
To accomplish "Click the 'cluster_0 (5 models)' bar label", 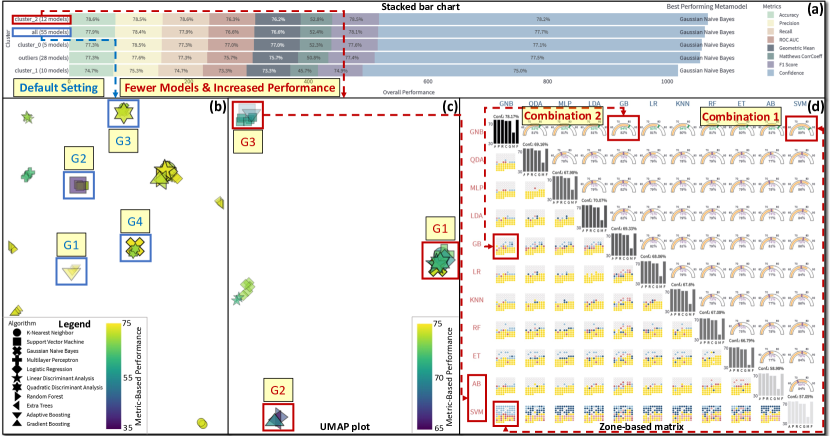I will tap(43, 45).
